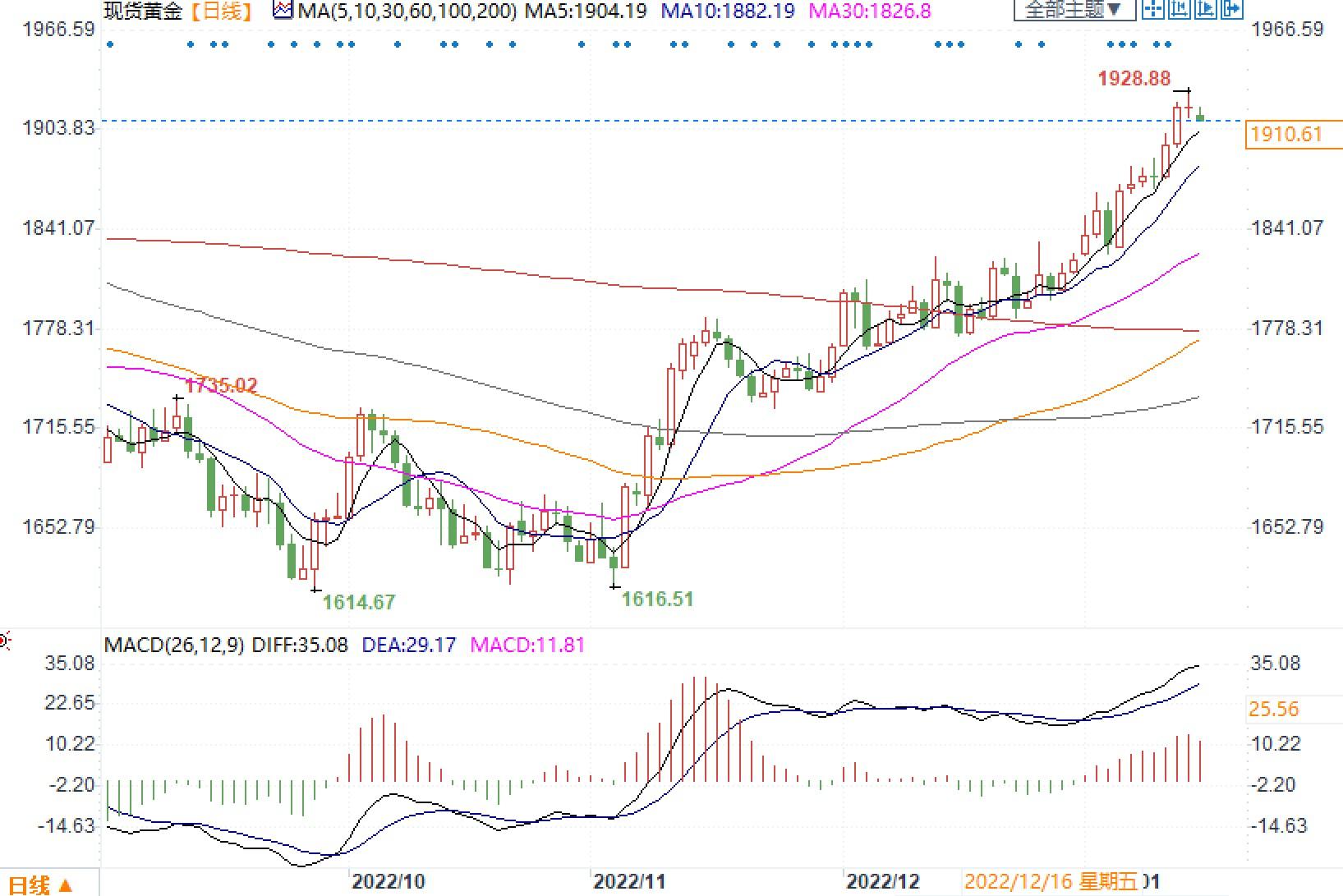Viewport: 1343px width, 896px height.
Task: Click the 1735.02 high price marker
Action: click(221, 386)
